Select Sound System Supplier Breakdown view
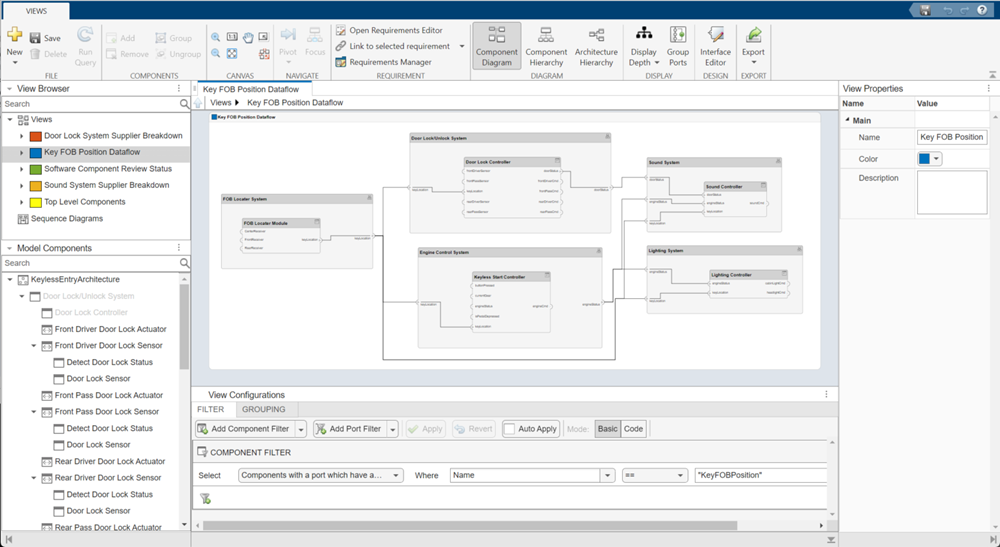 tap(106, 185)
